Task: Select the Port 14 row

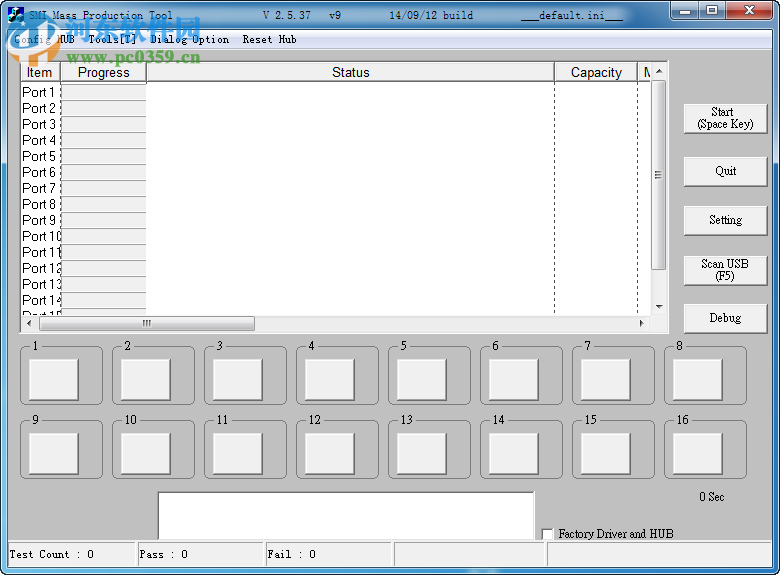Action: pyautogui.click(x=336, y=300)
